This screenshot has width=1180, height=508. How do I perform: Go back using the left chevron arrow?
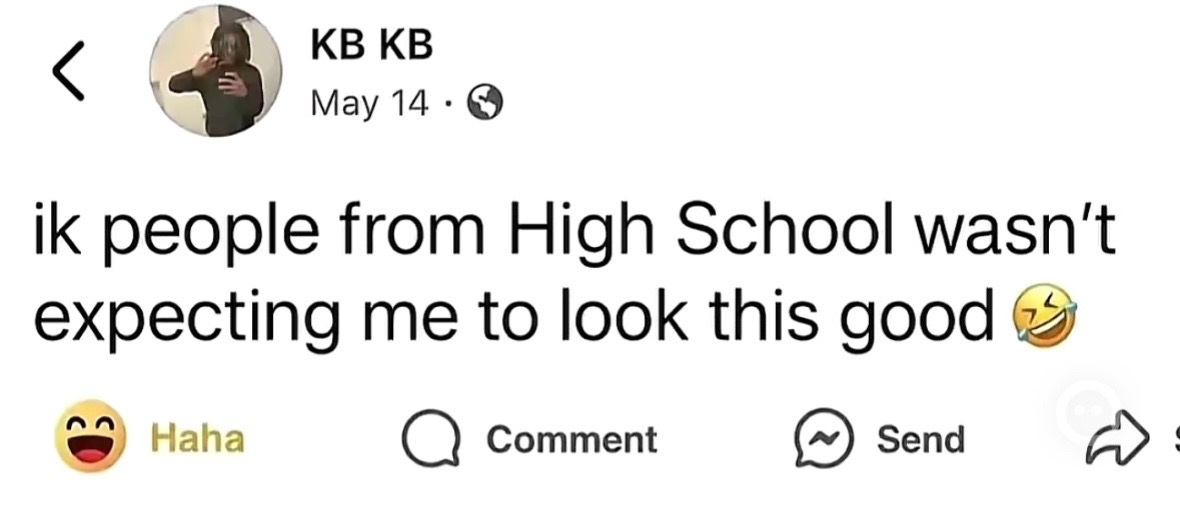click(x=68, y=72)
